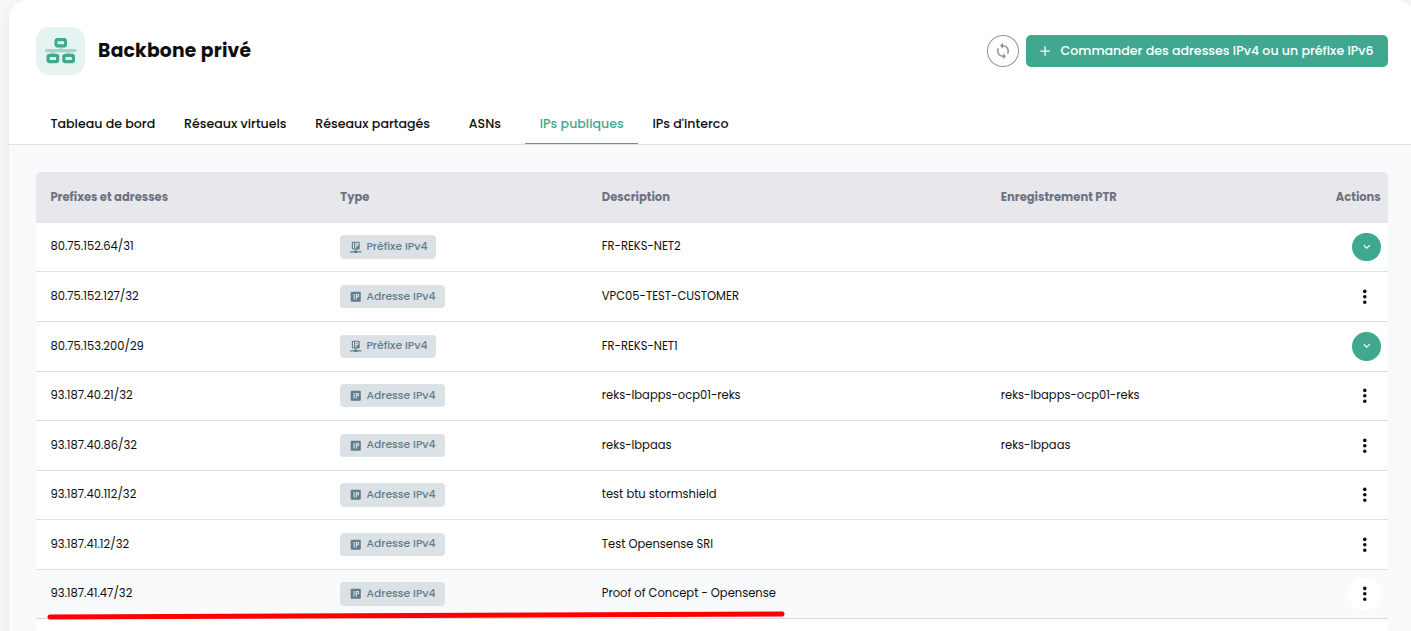Open the Réseaux virtuels tab

tap(235, 124)
